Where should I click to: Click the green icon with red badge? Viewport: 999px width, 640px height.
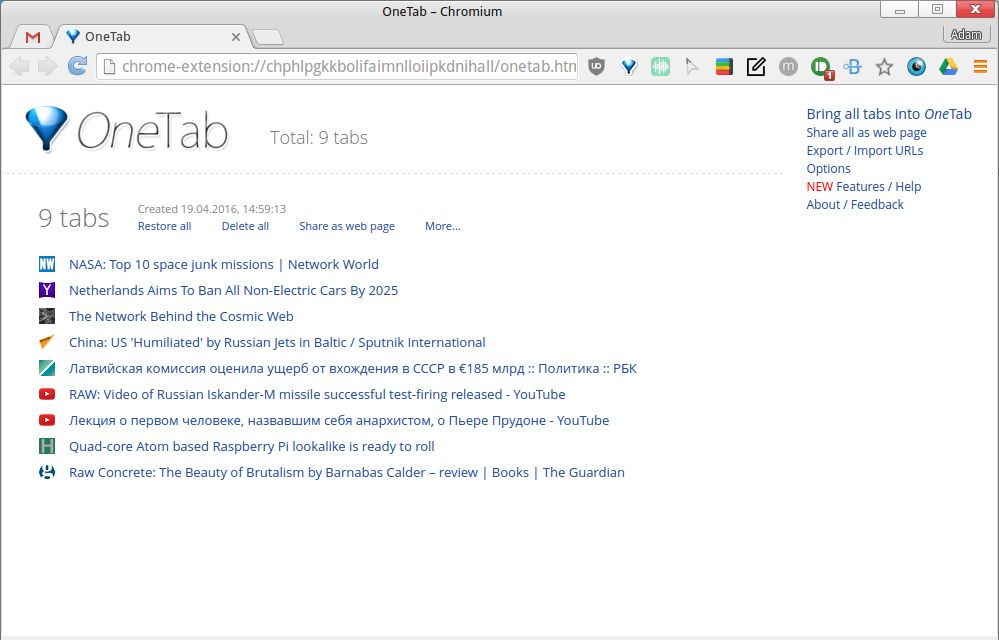click(x=821, y=68)
